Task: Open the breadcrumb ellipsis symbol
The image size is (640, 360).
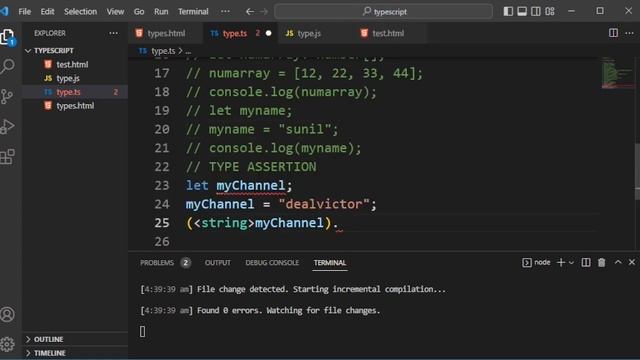Action: 188,51
